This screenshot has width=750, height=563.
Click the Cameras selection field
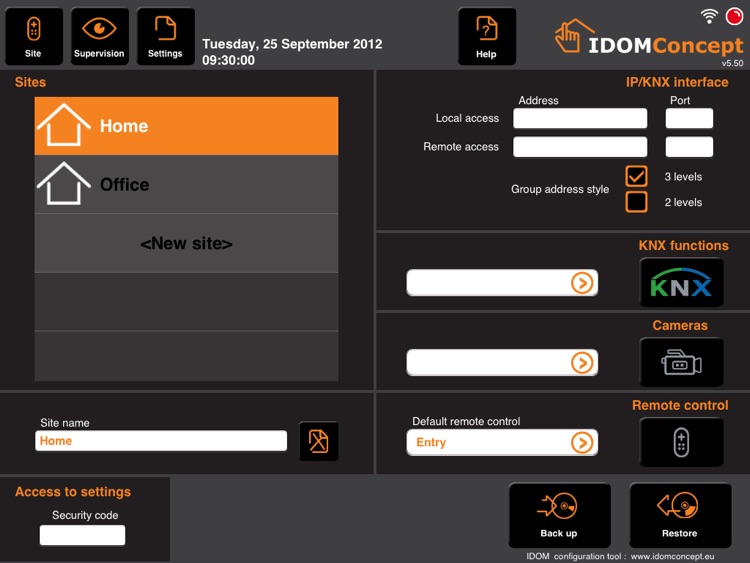(502, 363)
